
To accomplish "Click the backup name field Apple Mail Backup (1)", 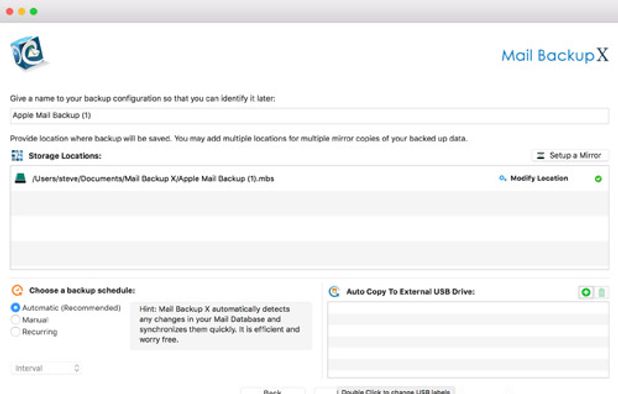I will tap(309, 115).
